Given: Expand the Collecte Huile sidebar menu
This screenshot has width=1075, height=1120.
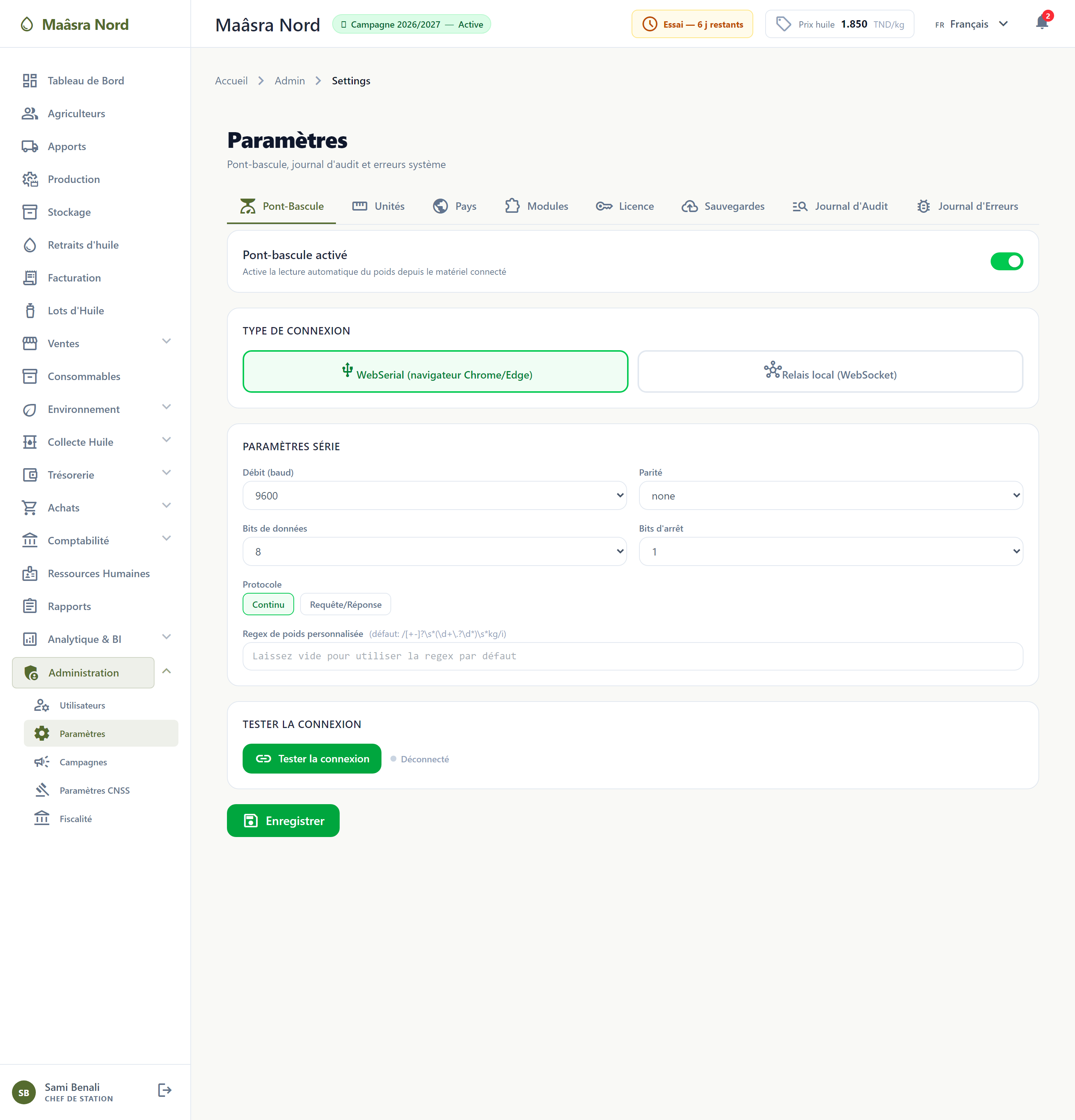Looking at the screenshot, I should click(x=166, y=440).
